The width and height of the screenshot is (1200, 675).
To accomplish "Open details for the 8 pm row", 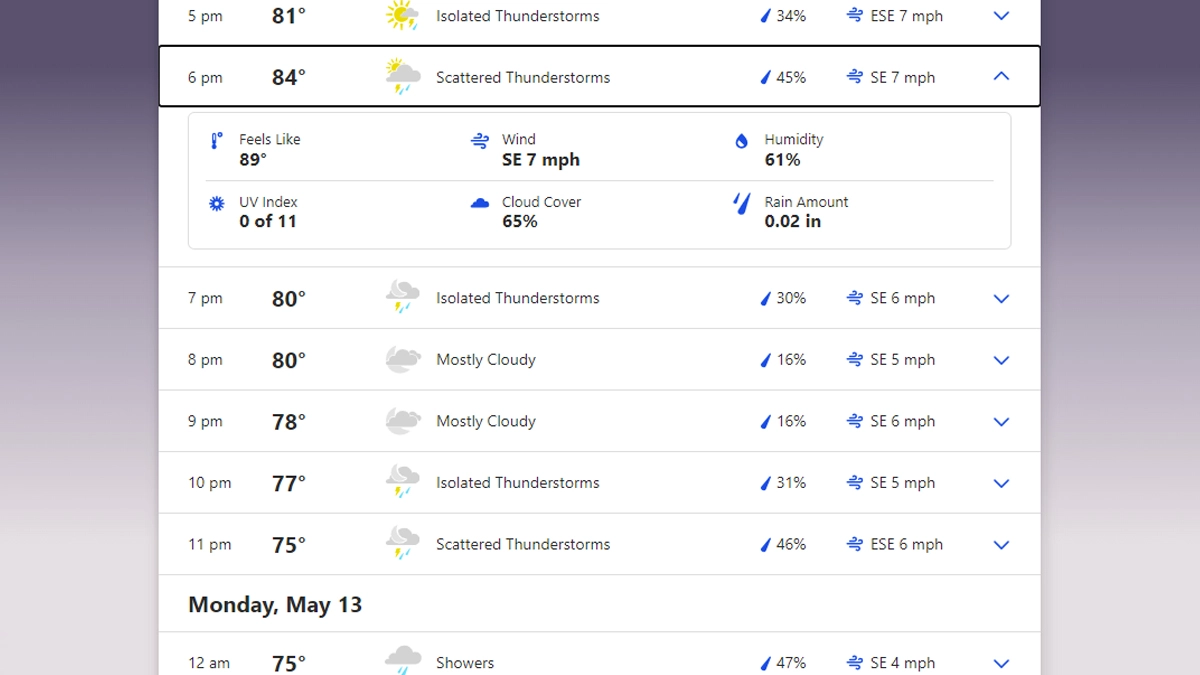I will (x=1001, y=360).
